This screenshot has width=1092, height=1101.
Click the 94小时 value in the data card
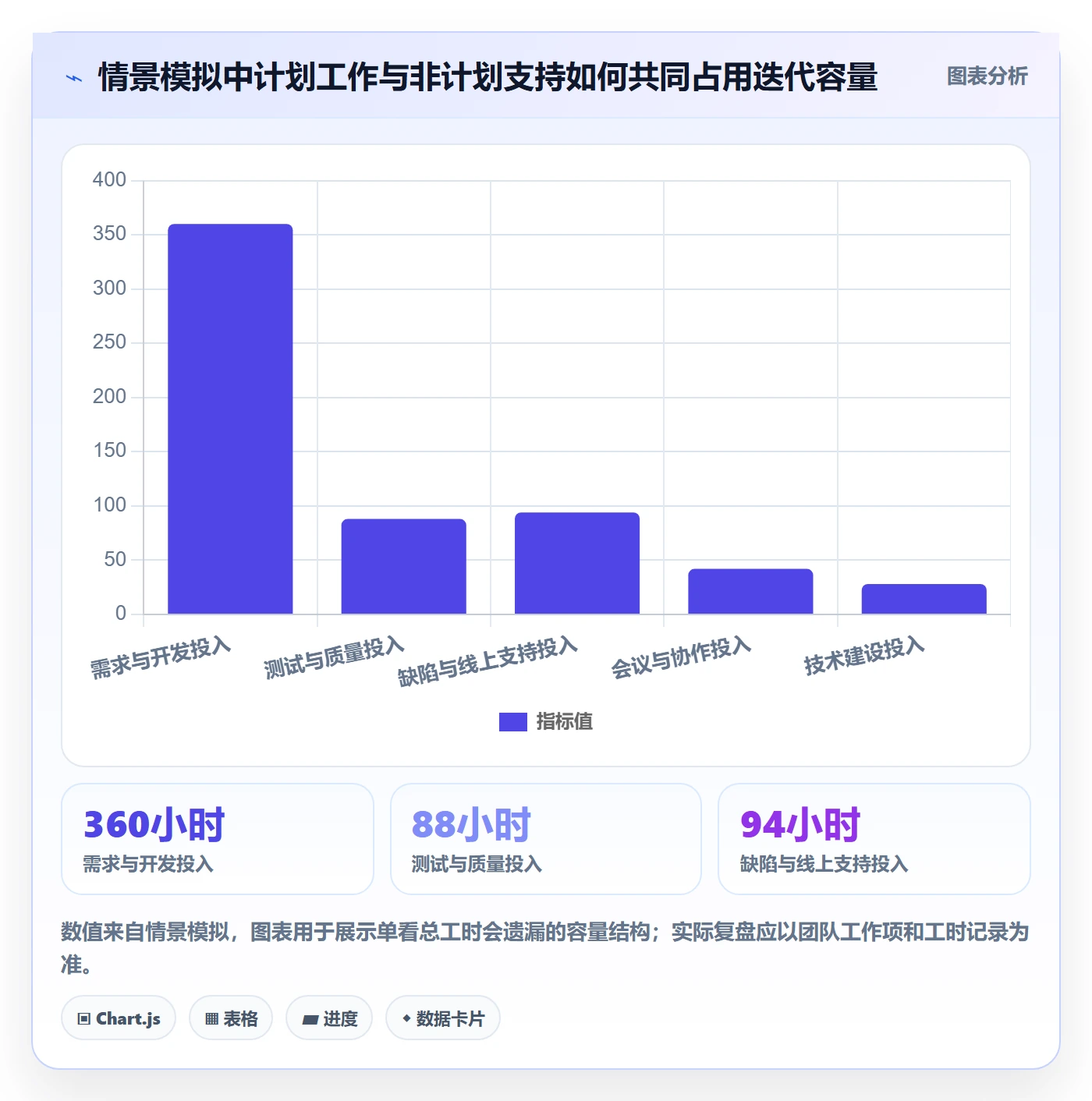[800, 824]
